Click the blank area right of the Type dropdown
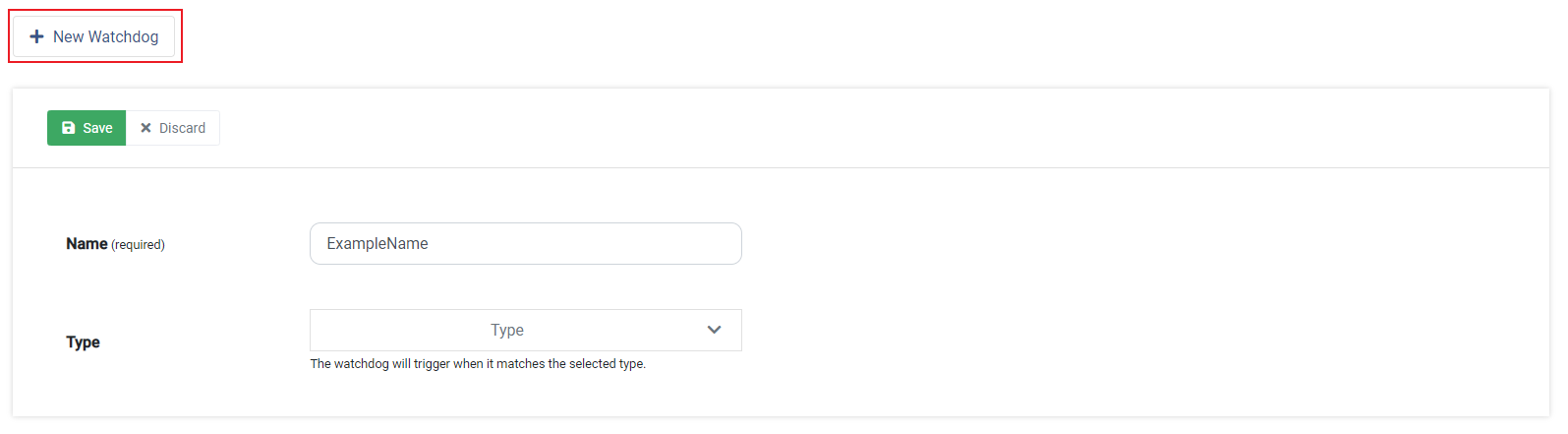This screenshot has width=1568, height=434. (x=1140, y=330)
